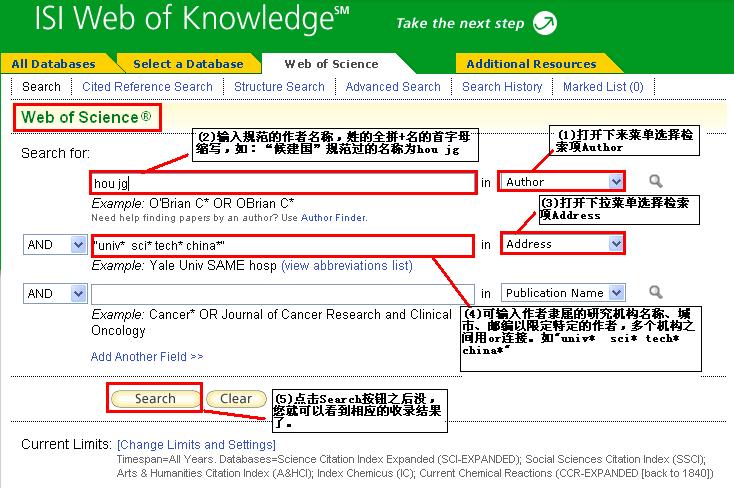Open the Additional Resources tab
The image size is (734, 488).
531,64
